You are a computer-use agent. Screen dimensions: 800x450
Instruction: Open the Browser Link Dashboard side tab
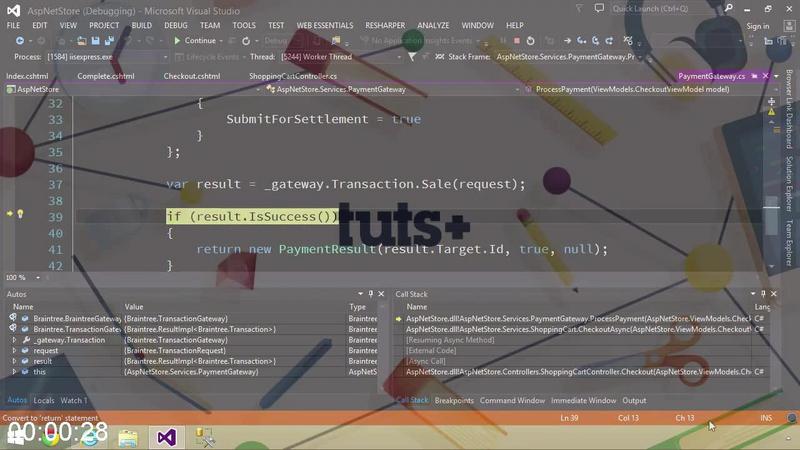pos(789,109)
